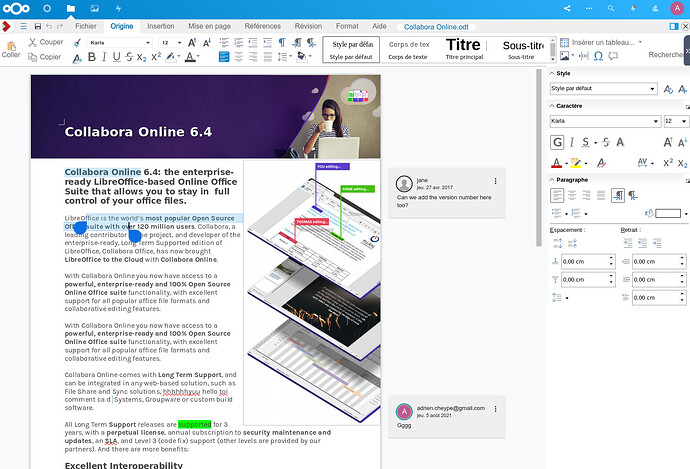
Task: Undo the last action
Action: click(49, 26)
